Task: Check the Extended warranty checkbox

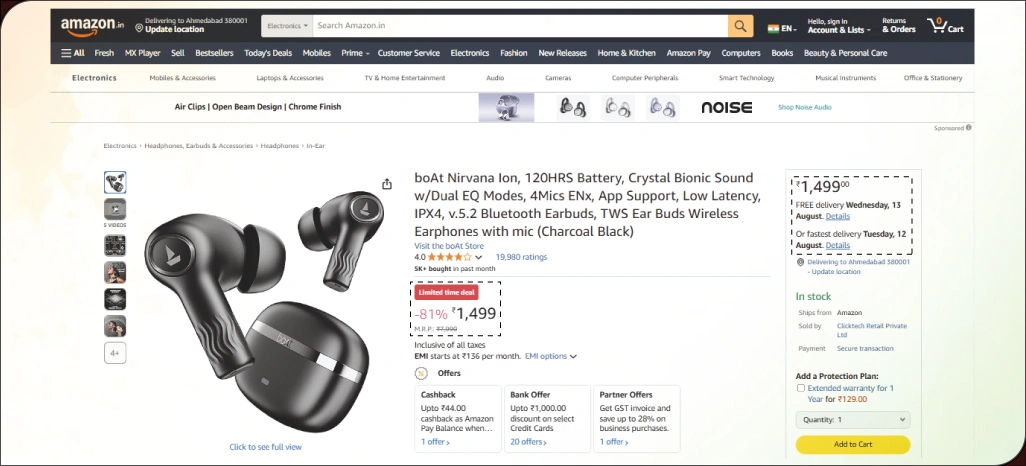Action: (801, 387)
